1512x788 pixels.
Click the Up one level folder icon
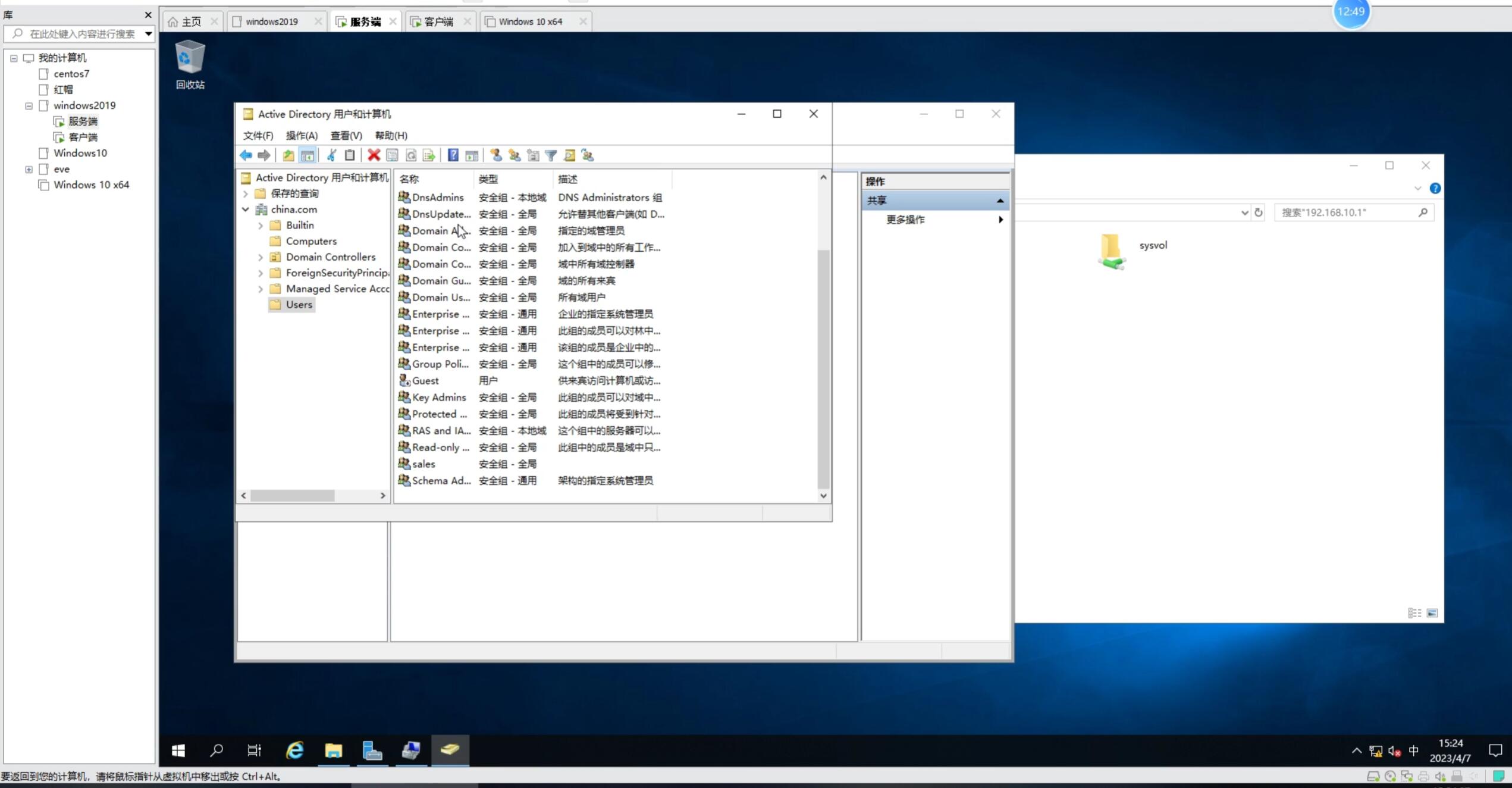pyautogui.click(x=288, y=155)
